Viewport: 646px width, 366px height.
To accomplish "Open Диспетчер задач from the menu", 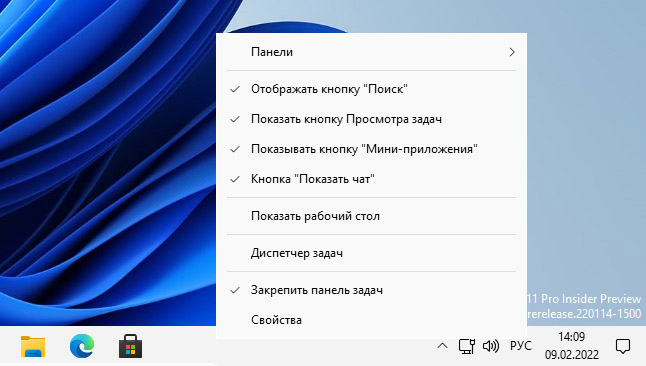I will (371, 253).
